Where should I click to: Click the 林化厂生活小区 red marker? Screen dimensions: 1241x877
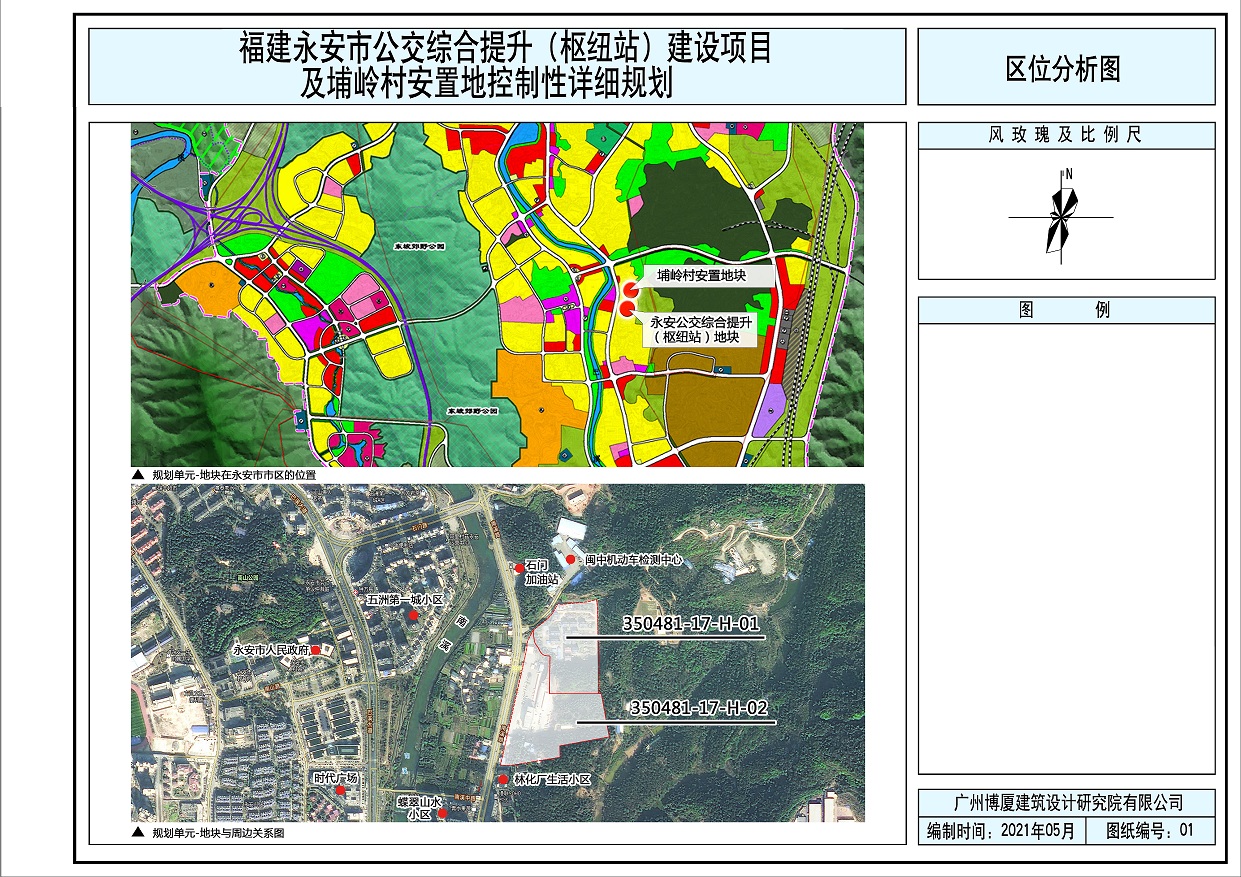pos(503,779)
